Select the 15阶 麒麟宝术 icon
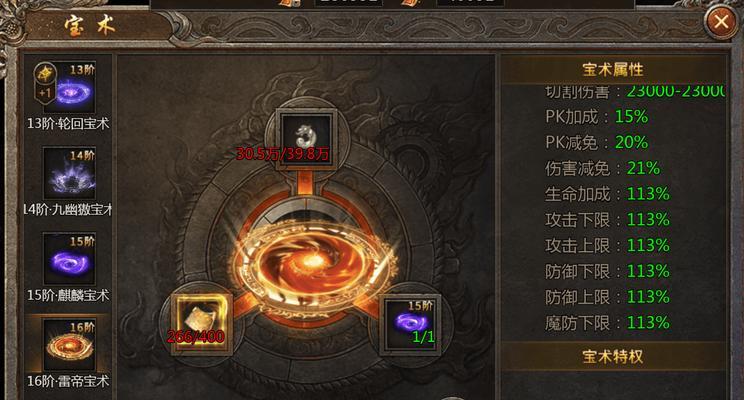The height and width of the screenshot is (400, 744). (x=69, y=259)
